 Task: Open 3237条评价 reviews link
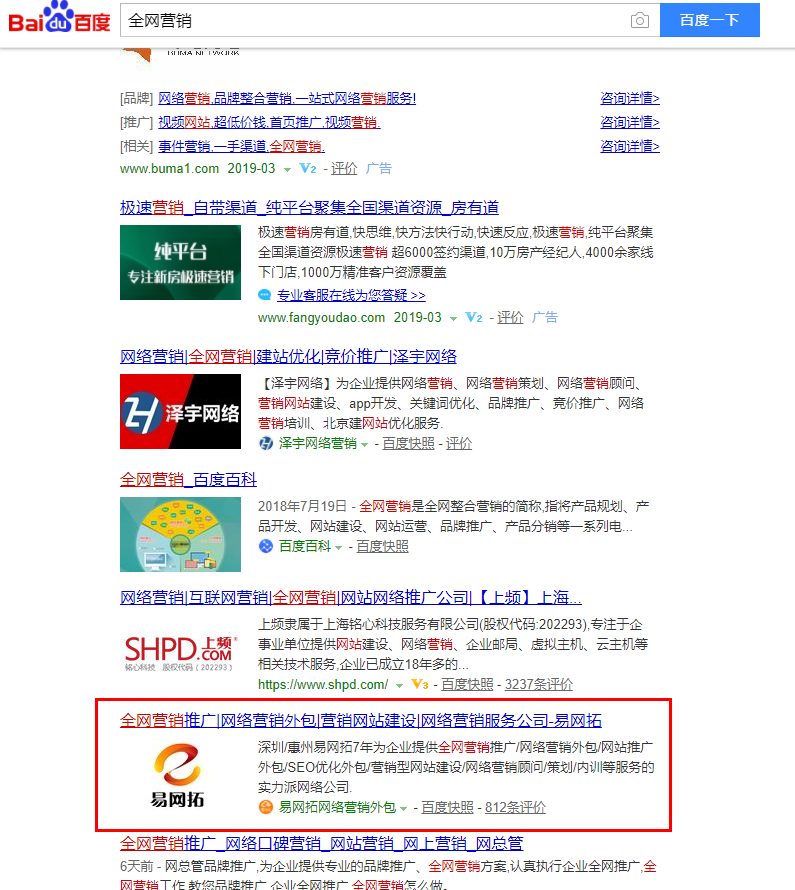539,685
